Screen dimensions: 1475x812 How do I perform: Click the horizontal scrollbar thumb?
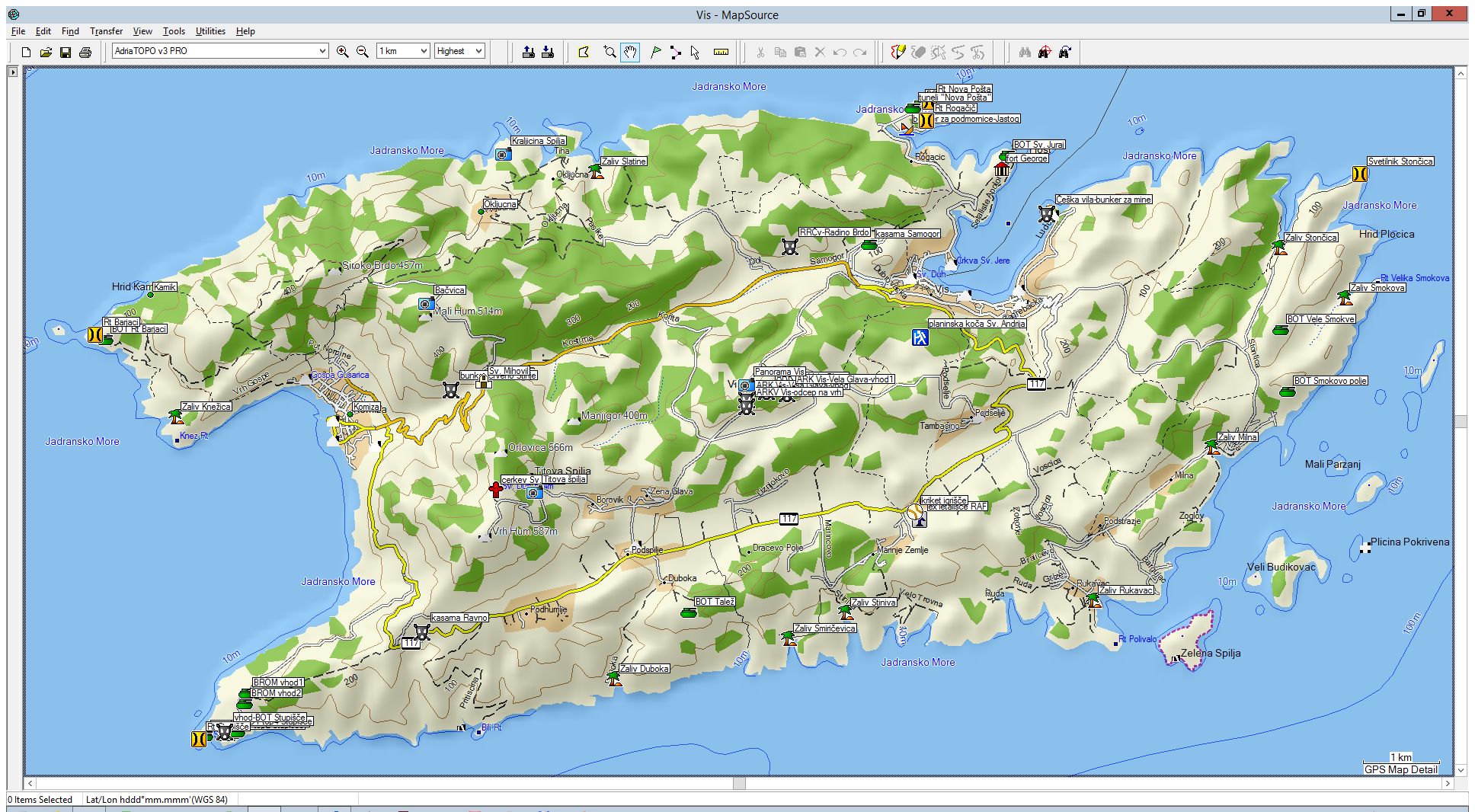739,783
